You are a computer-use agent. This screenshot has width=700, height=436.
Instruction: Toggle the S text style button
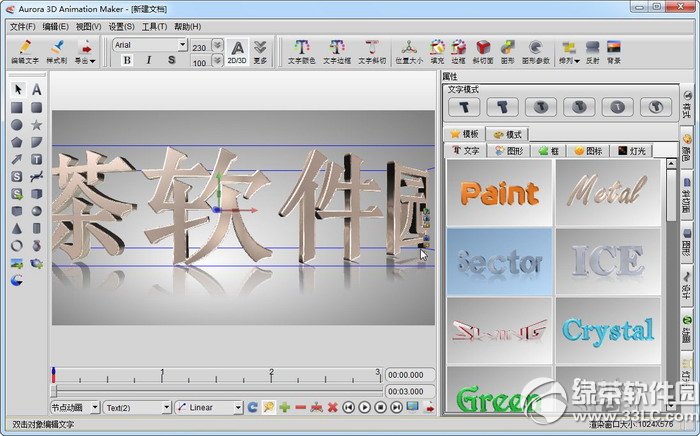(171, 60)
